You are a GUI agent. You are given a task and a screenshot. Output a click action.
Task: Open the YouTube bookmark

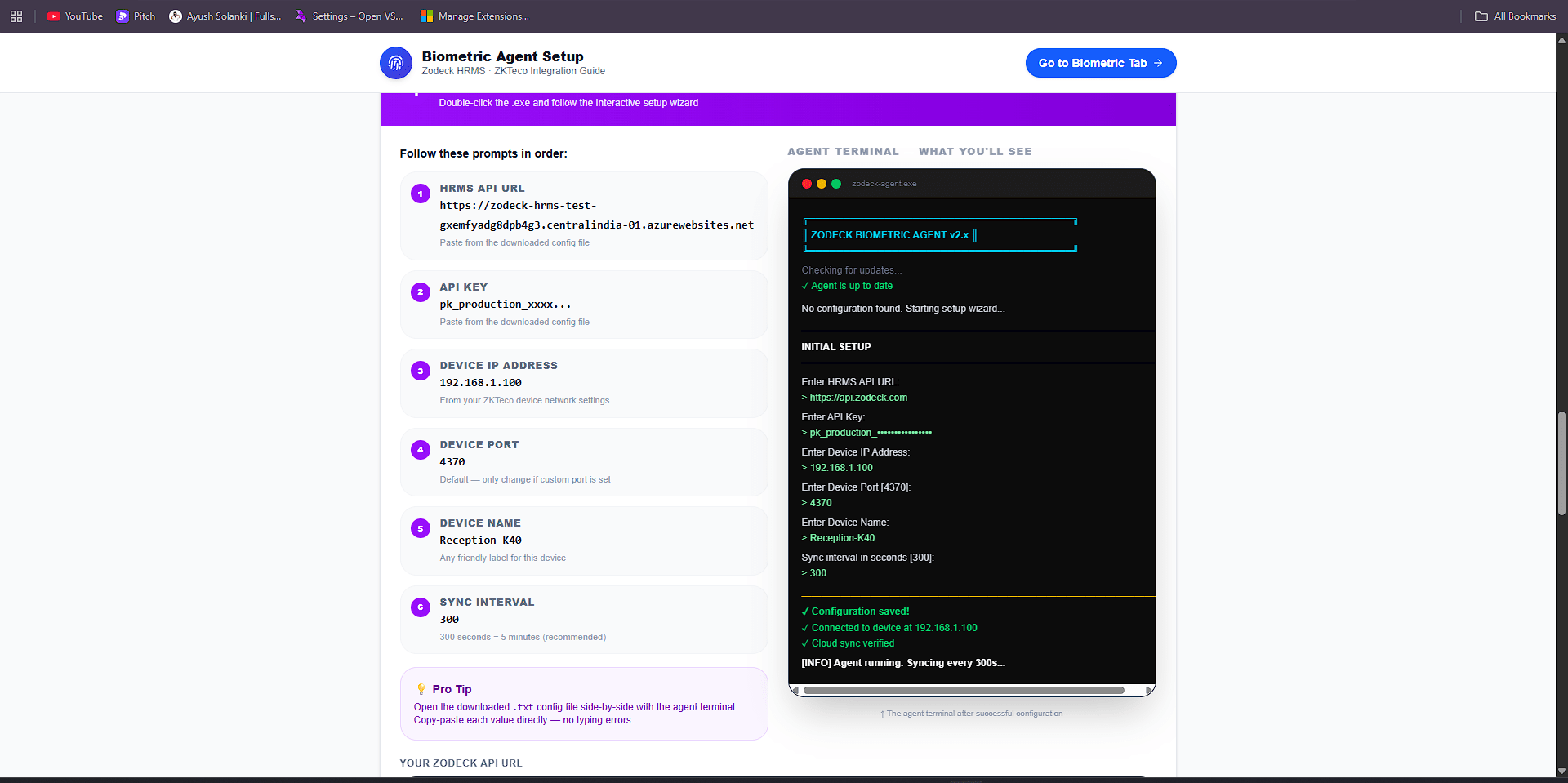(x=74, y=16)
